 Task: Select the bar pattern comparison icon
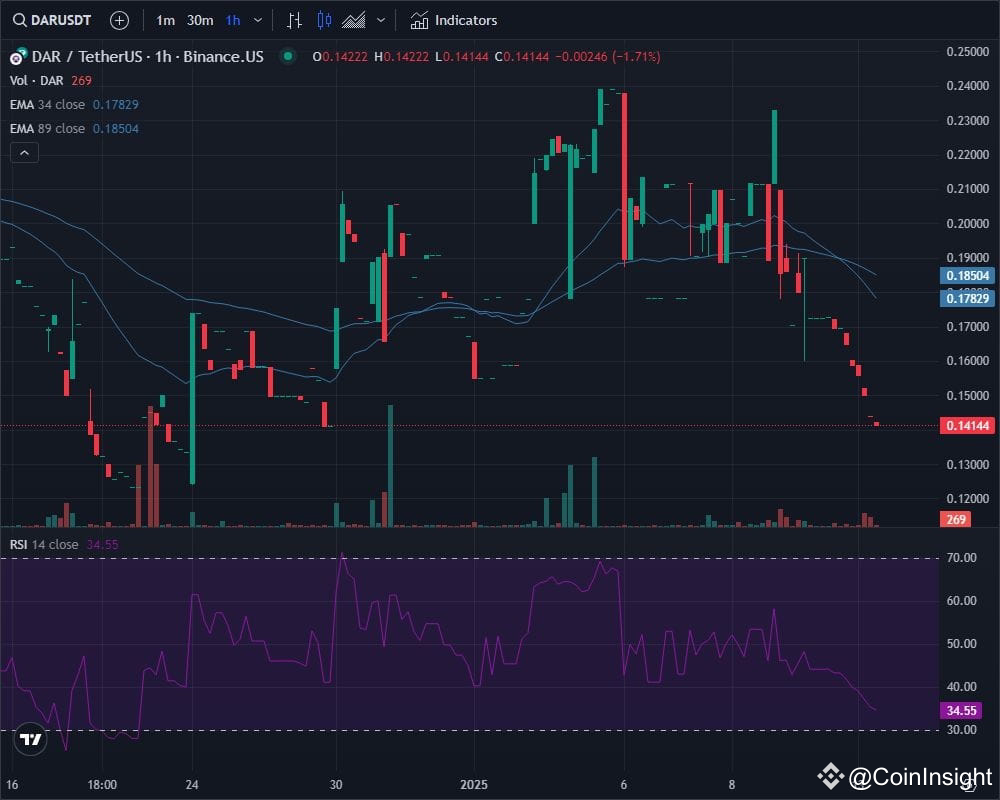(x=293, y=20)
